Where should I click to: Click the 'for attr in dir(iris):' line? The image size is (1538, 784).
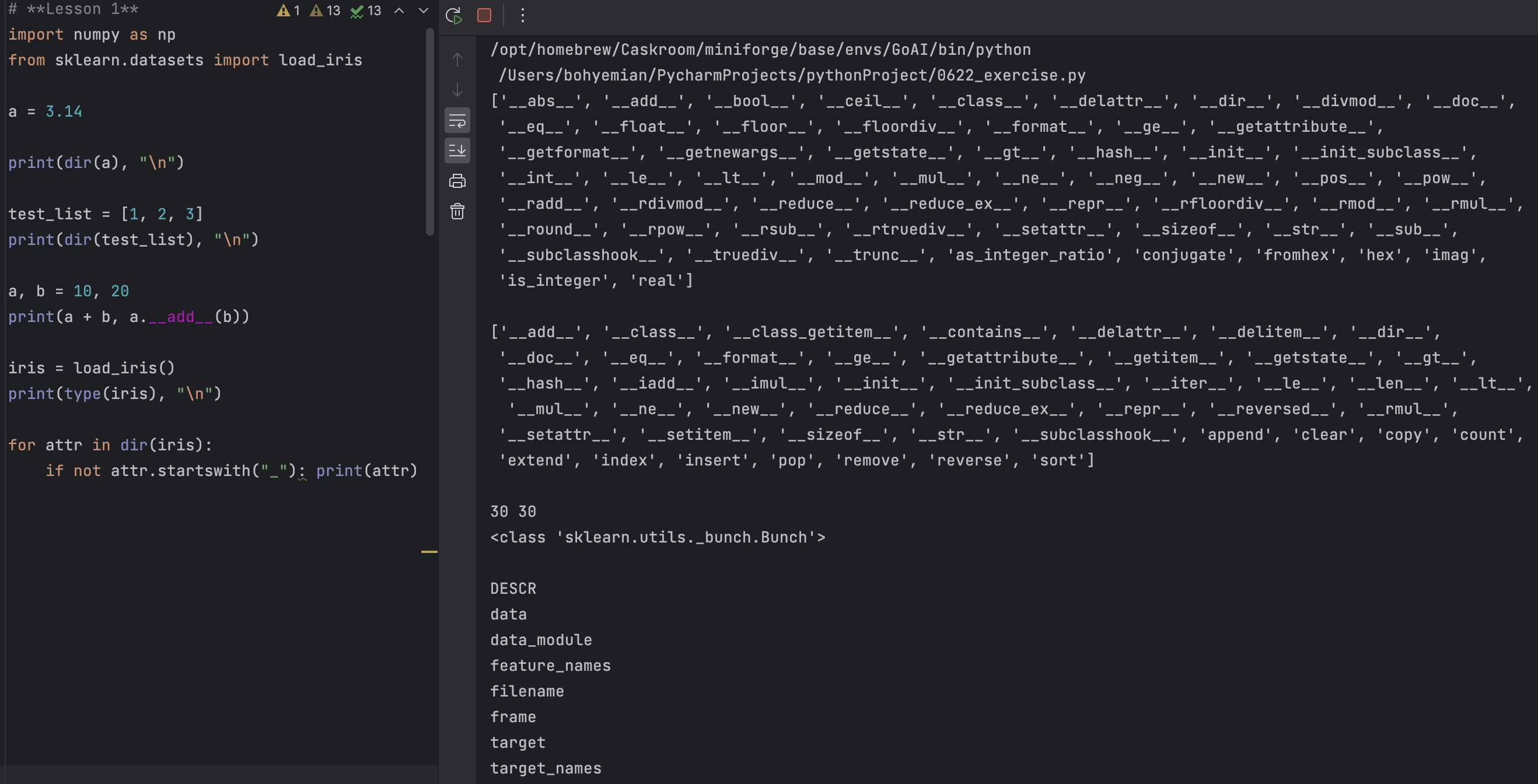(x=110, y=446)
